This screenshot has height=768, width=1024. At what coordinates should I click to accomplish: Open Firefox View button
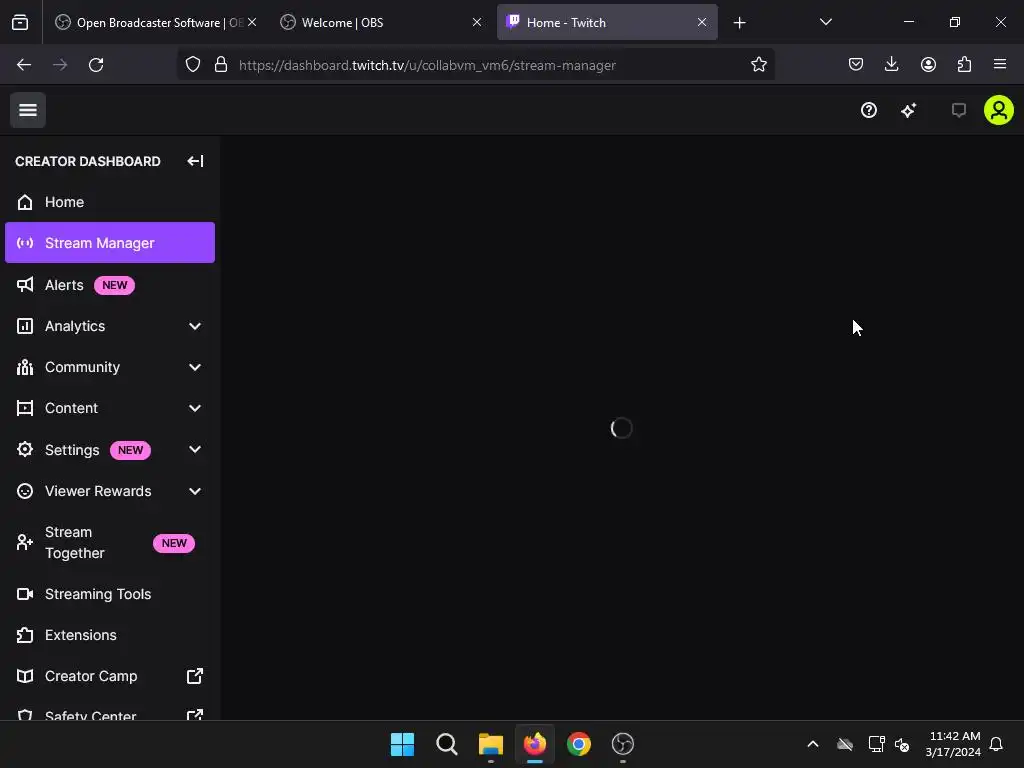[x=20, y=22]
